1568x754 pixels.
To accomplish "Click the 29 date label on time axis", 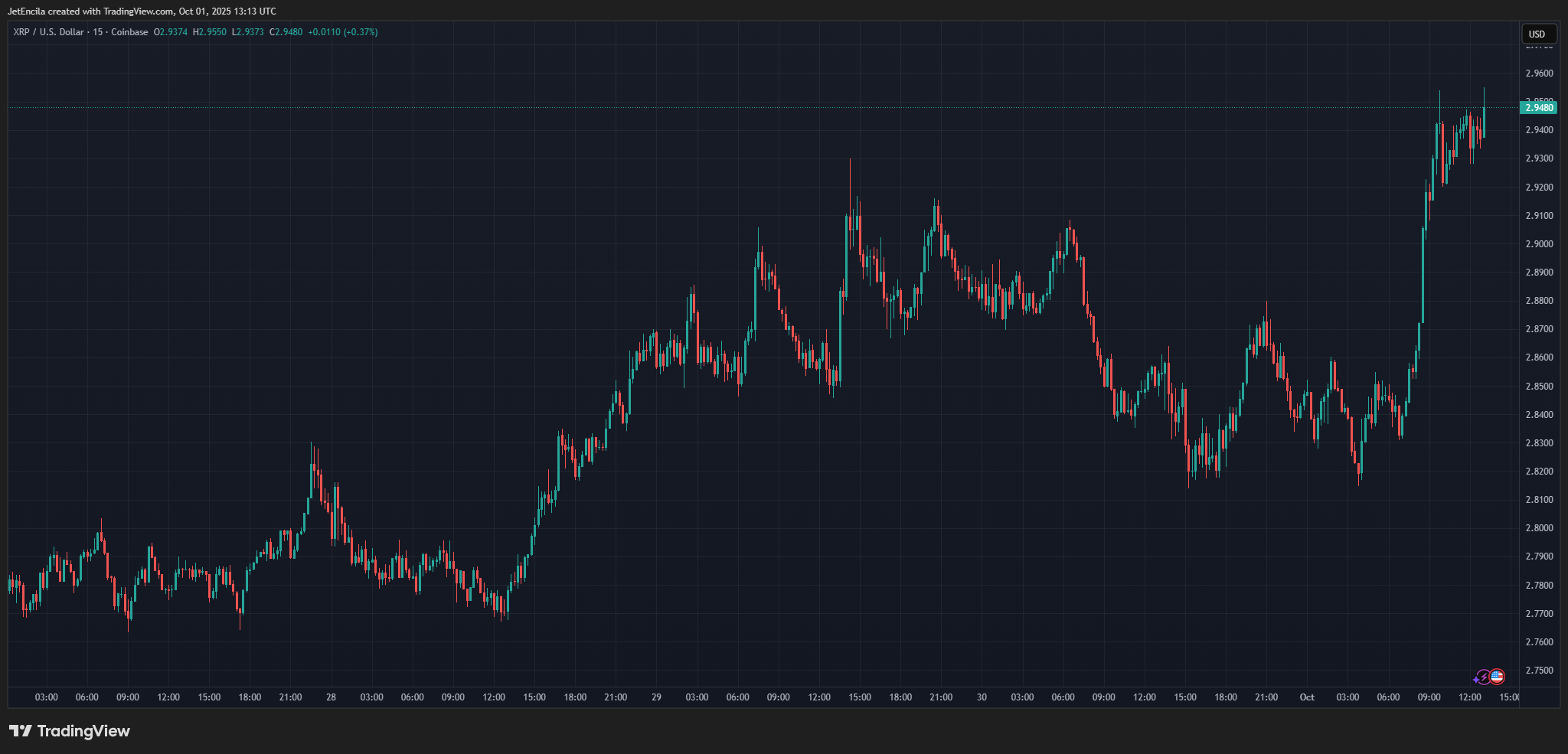I will [x=656, y=697].
